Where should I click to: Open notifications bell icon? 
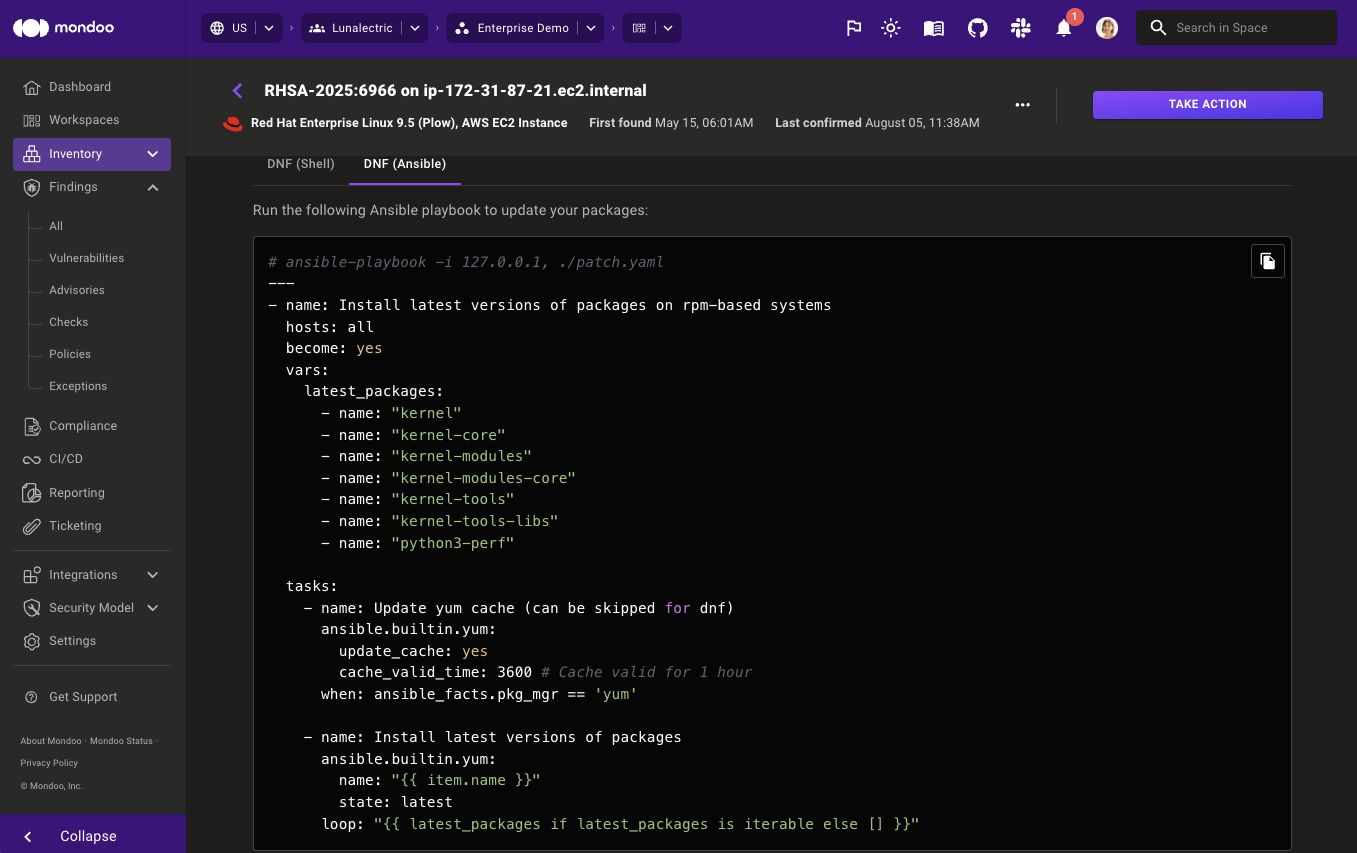pos(1064,28)
